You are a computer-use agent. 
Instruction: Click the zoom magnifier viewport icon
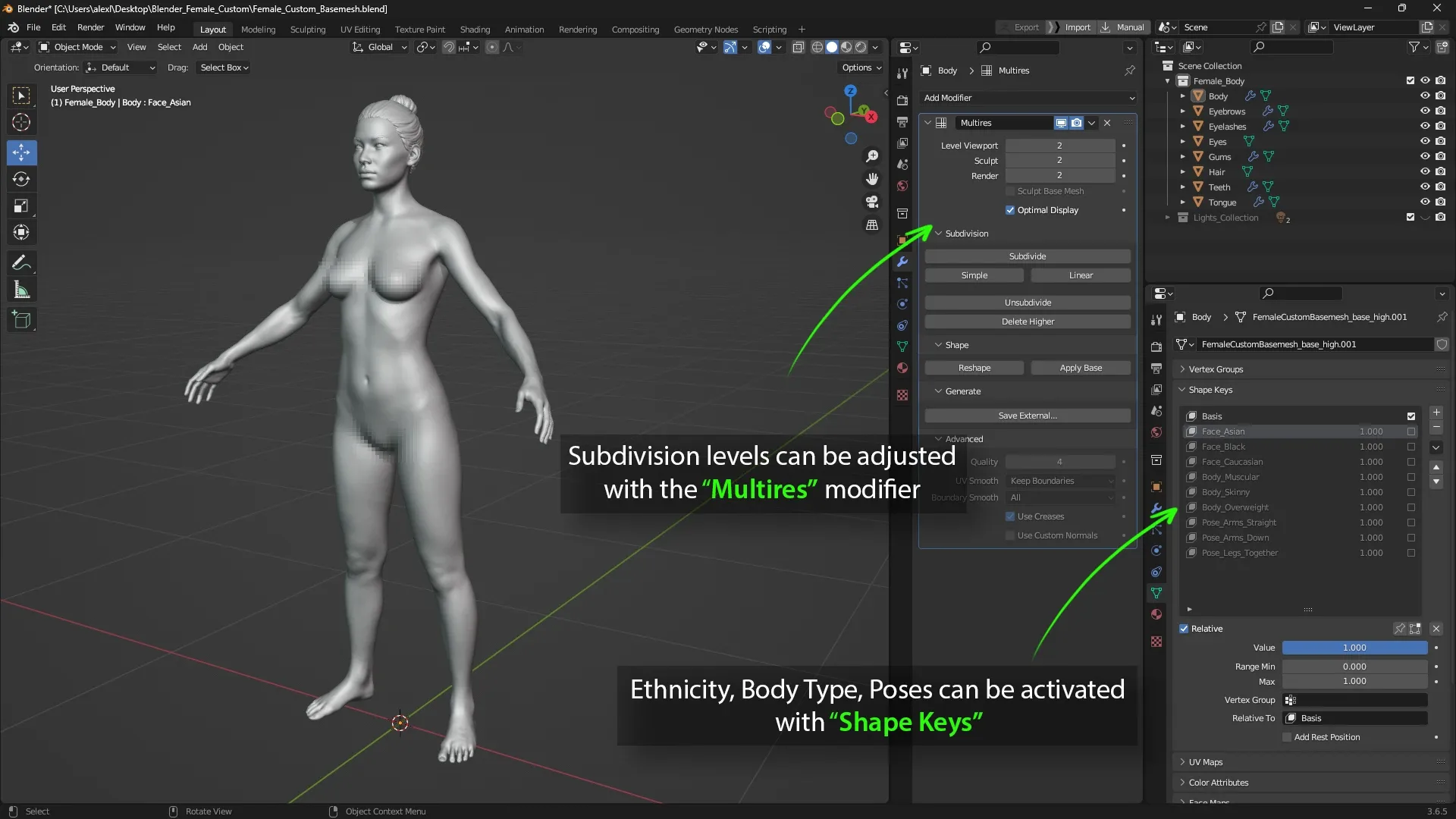click(x=872, y=156)
